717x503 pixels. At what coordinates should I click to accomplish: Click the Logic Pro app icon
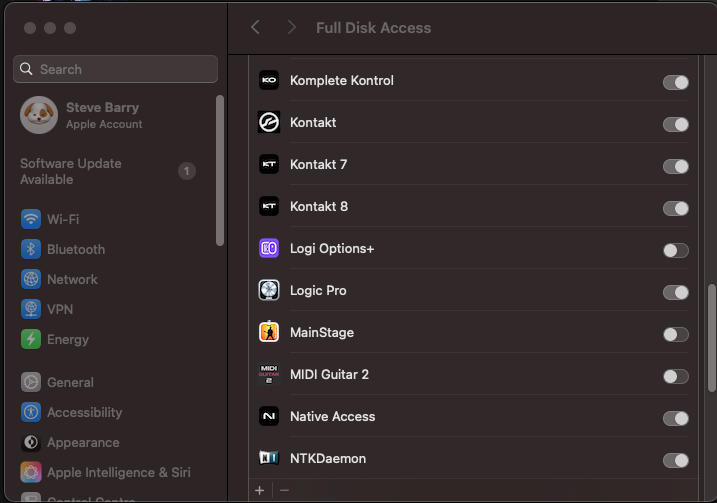[x=269, y=291]
